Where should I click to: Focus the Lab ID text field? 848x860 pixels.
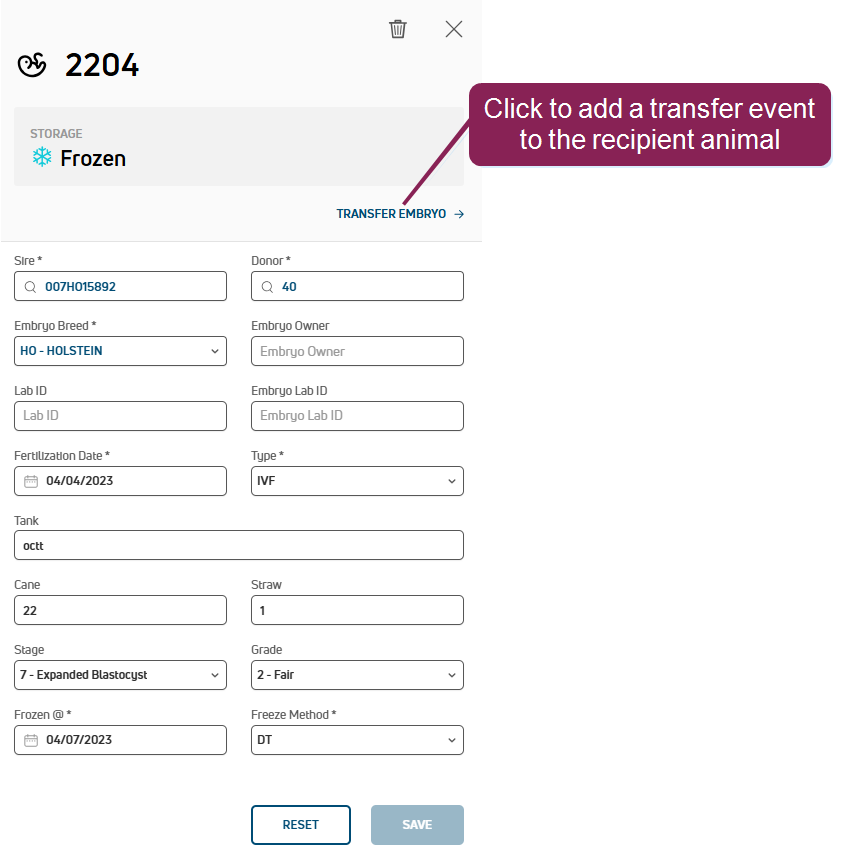120,416
